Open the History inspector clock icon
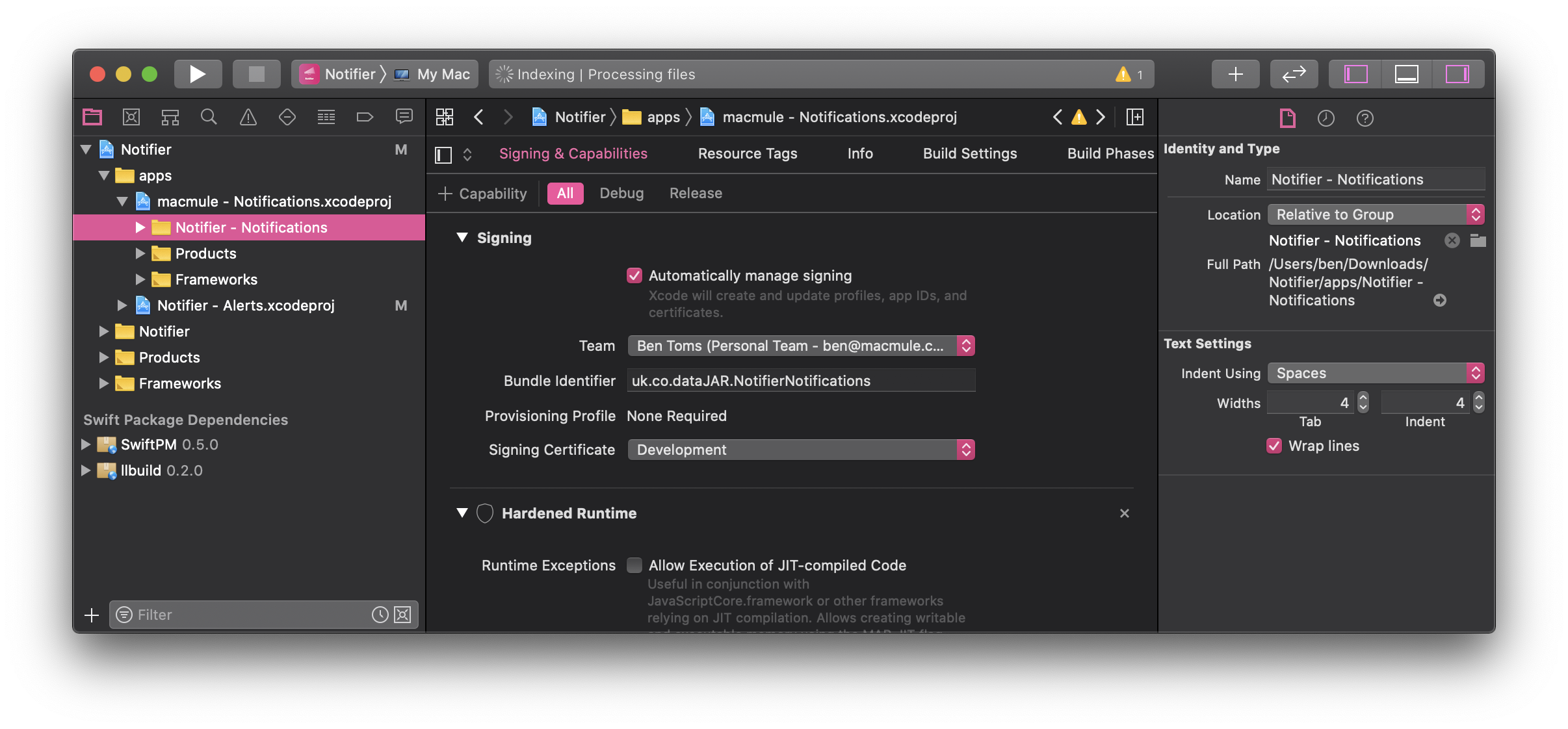Screen dimensions: 1568x729 pyautogui.click(x=1326, y=118)
